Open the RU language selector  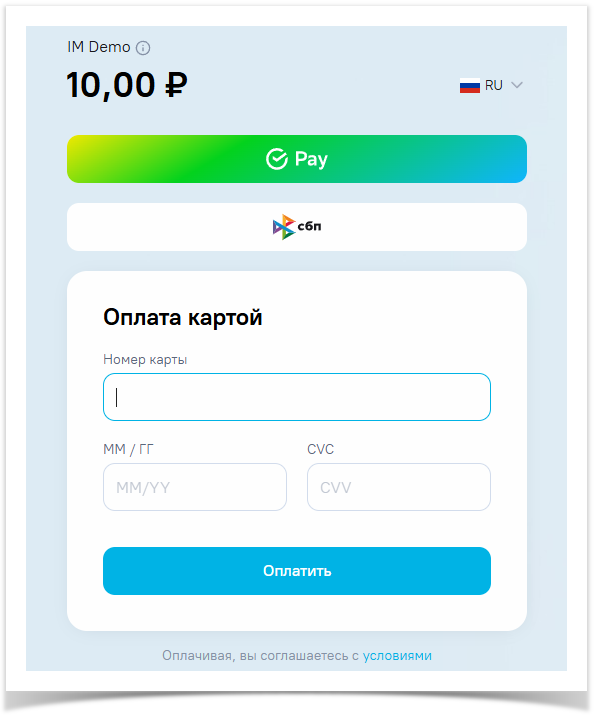point(493,86)
